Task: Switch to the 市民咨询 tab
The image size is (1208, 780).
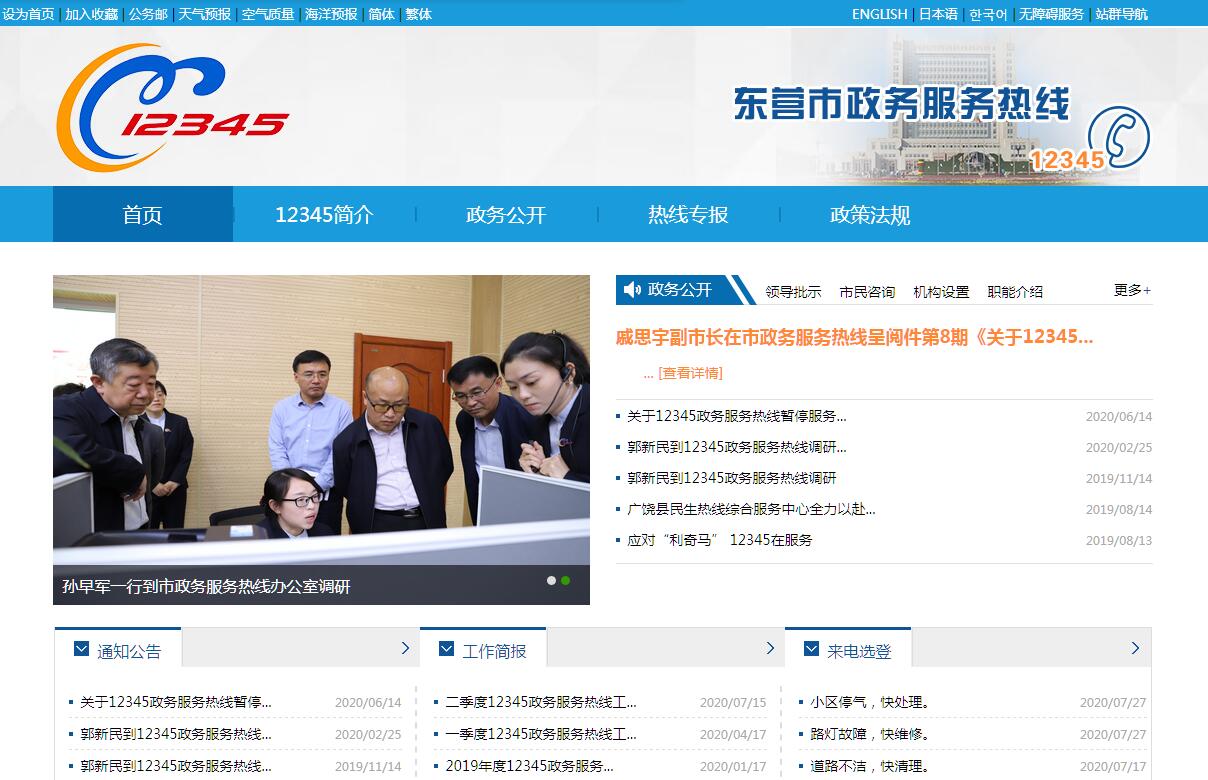Action: [x=867, y=292]
